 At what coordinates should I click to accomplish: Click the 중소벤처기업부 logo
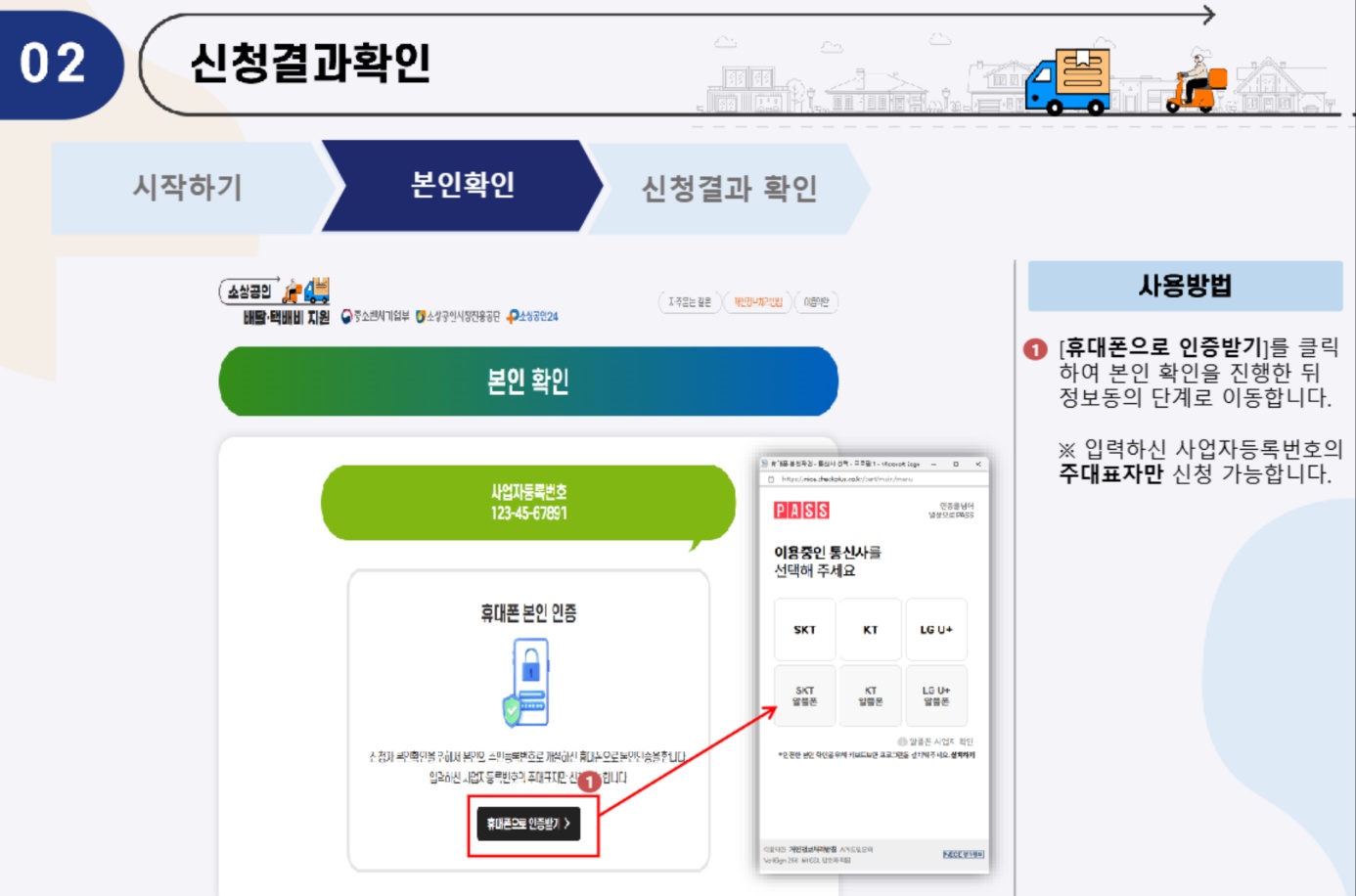375,316
